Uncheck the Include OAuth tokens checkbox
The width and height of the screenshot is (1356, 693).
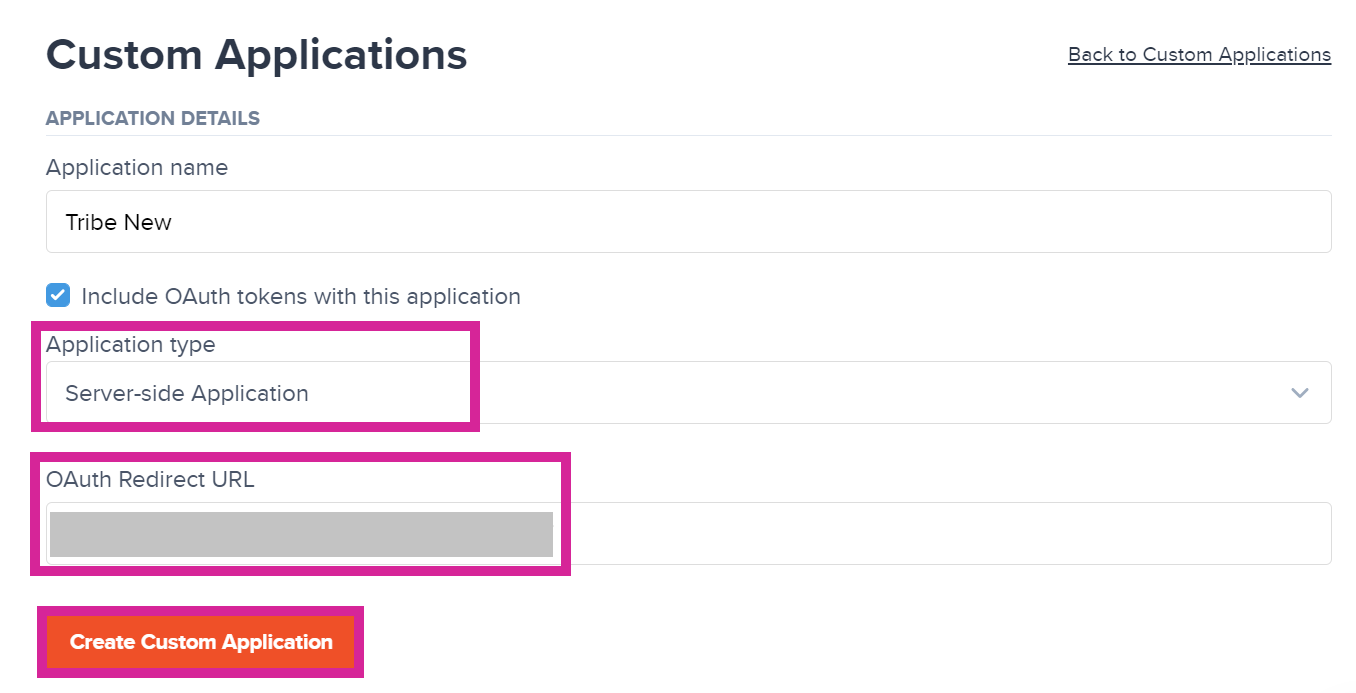[x=58, y=296]
